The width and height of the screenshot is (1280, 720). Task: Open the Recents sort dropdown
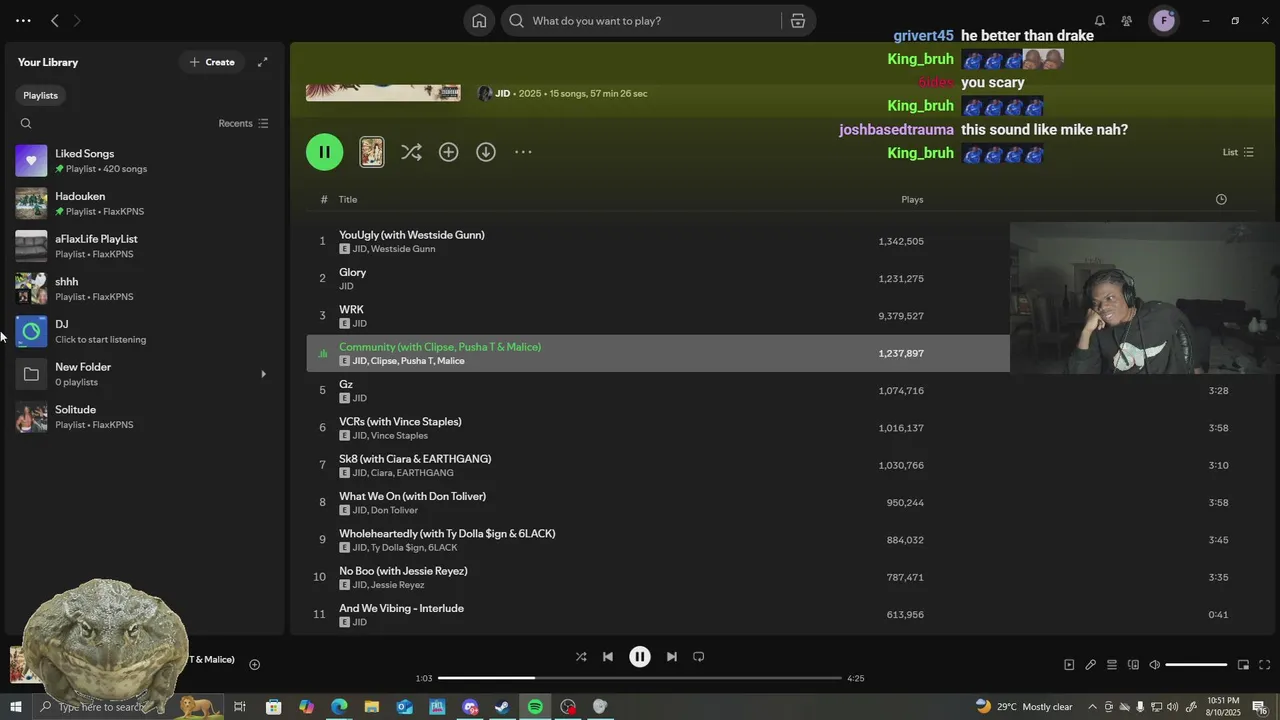pos(243,124)
